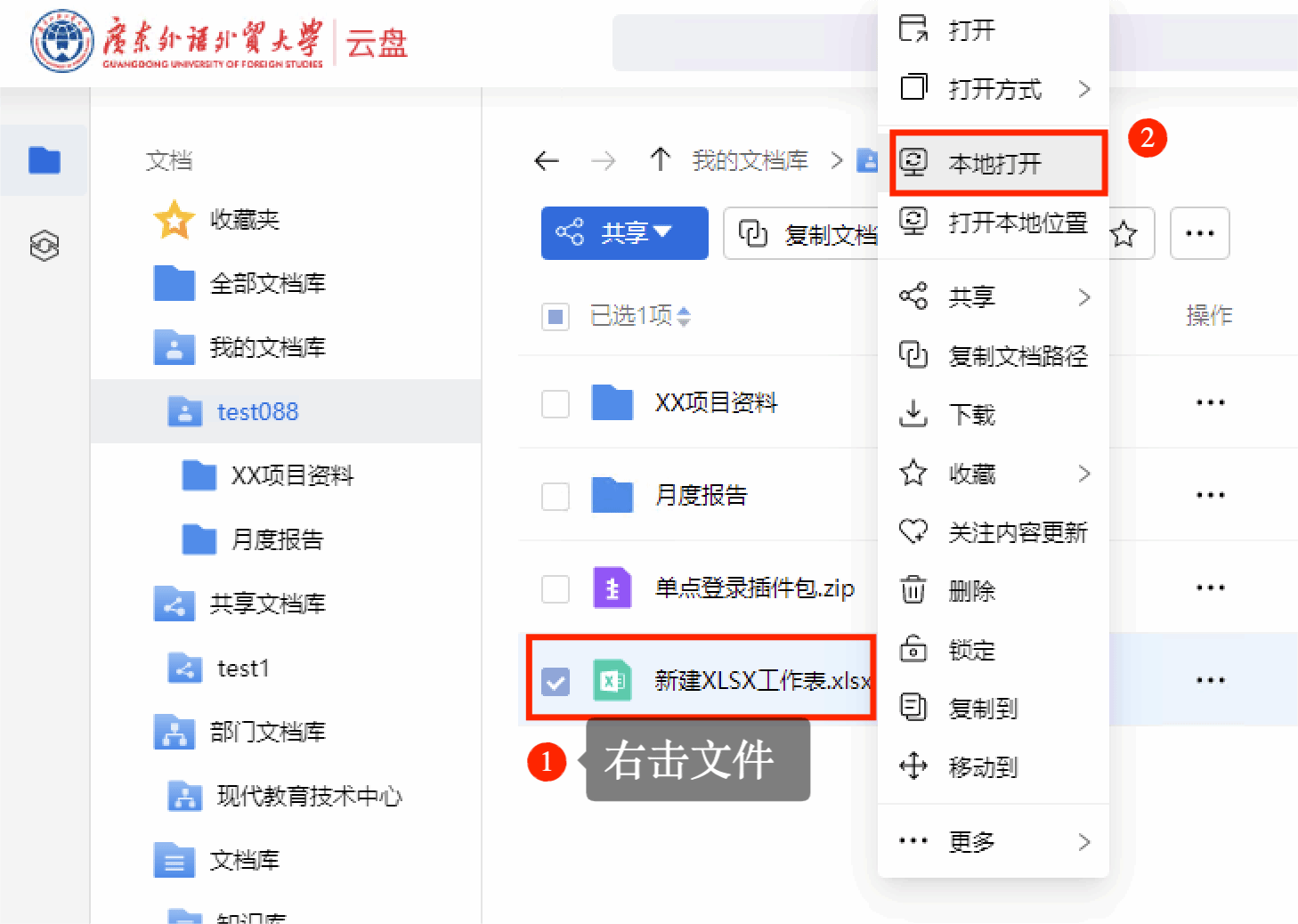Open the 共享 button dropdown
The image size is (1298, 924).
pyautogui.click(x=624, y=233)
